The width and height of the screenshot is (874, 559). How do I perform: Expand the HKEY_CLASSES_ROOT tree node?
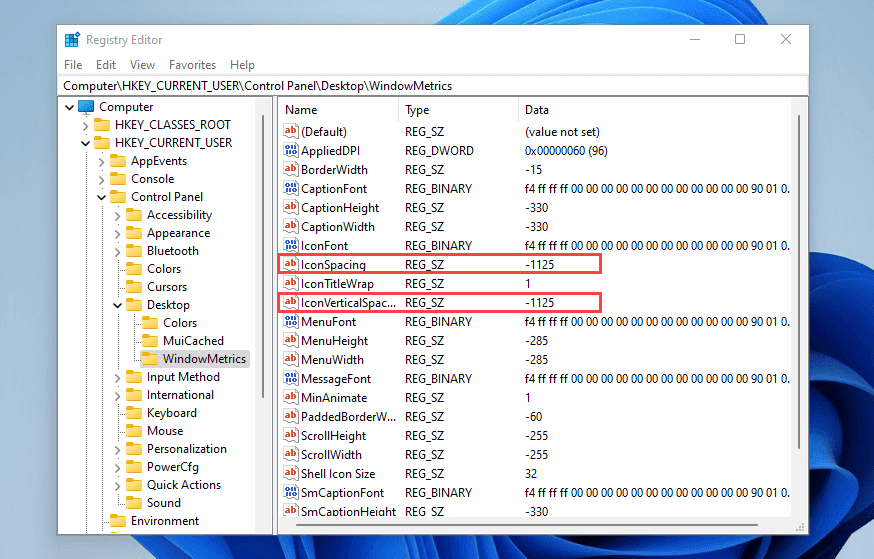(85, 125)
